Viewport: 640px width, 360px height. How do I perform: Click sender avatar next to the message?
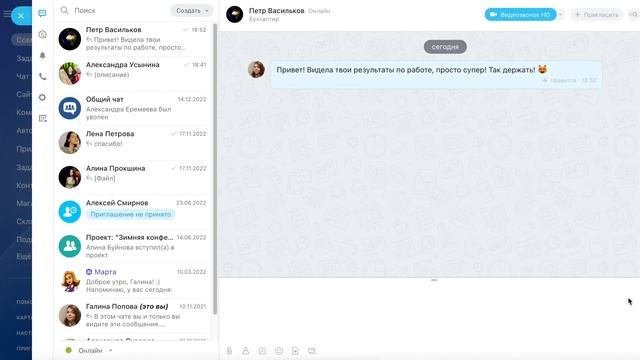(256, 70)
